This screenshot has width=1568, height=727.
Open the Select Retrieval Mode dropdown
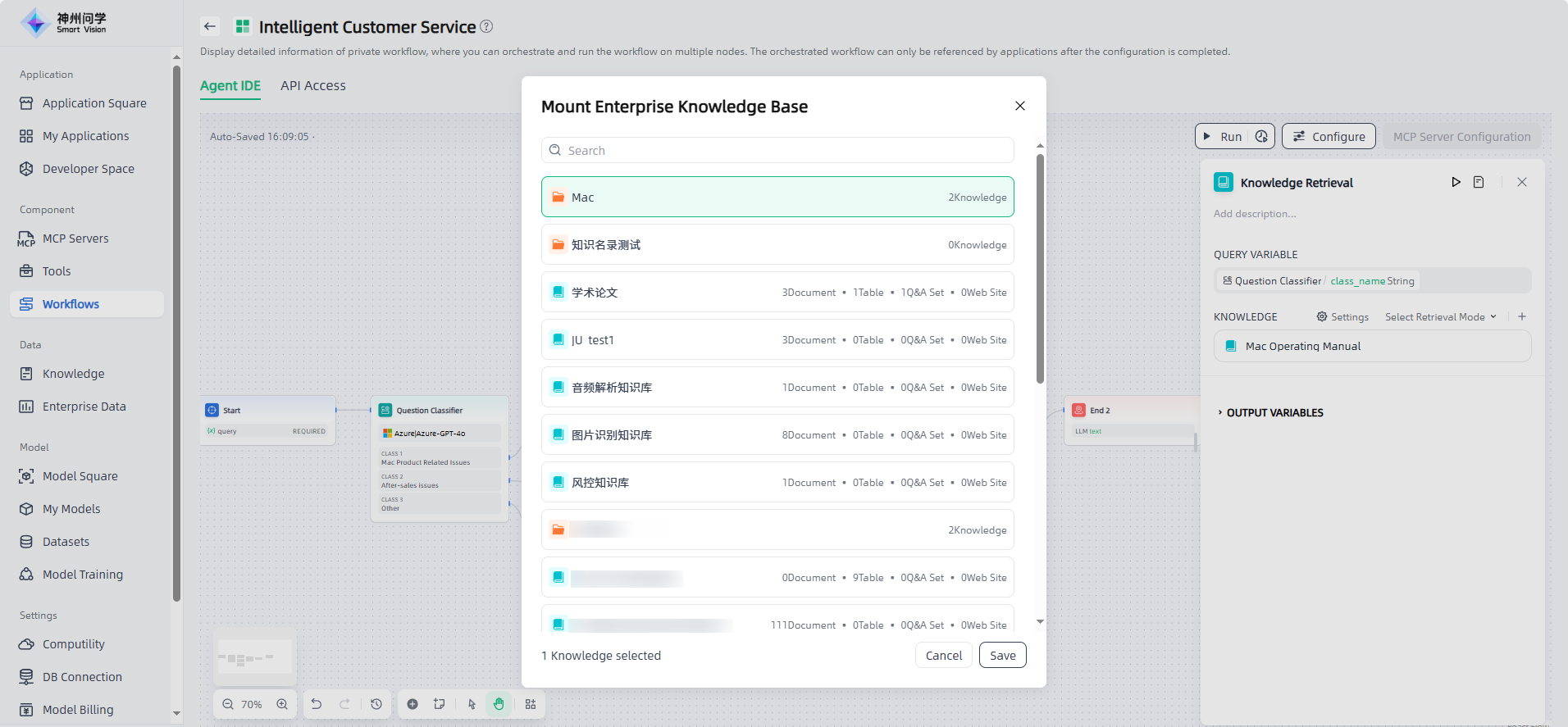point(1440,317)
